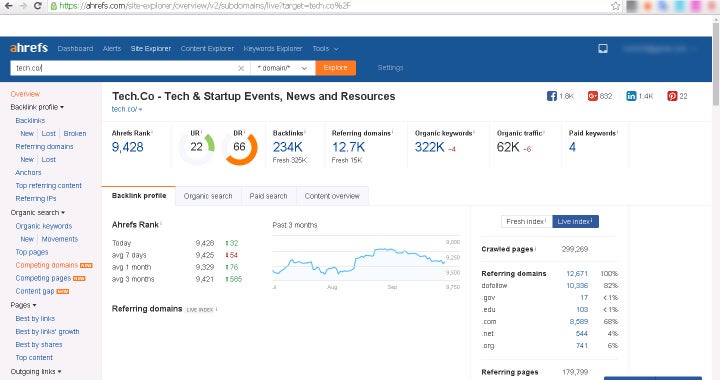Open Movements sidebar link
Viewport: 720px width, 380px height.
tap(60, 239)
